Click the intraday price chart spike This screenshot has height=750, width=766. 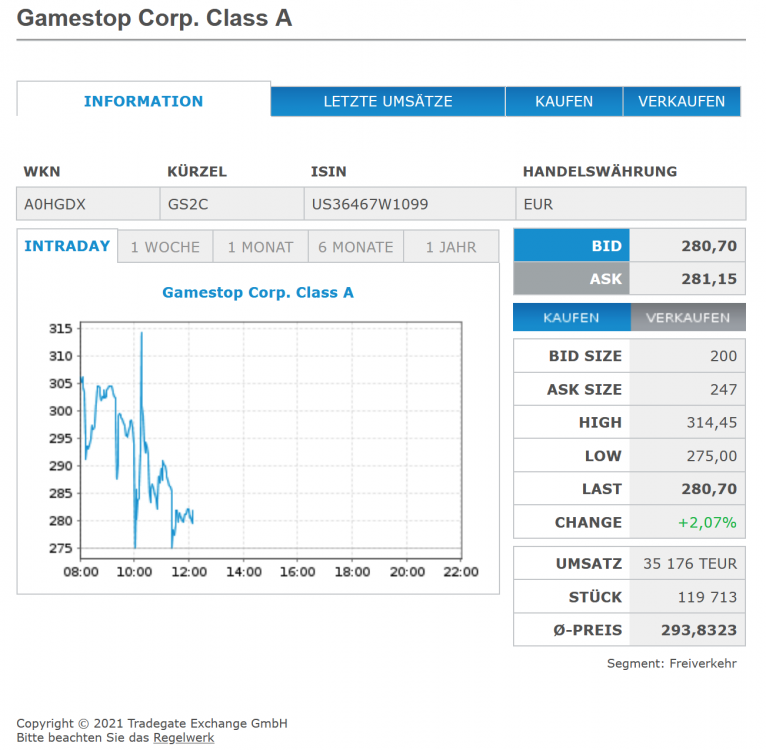142,337
